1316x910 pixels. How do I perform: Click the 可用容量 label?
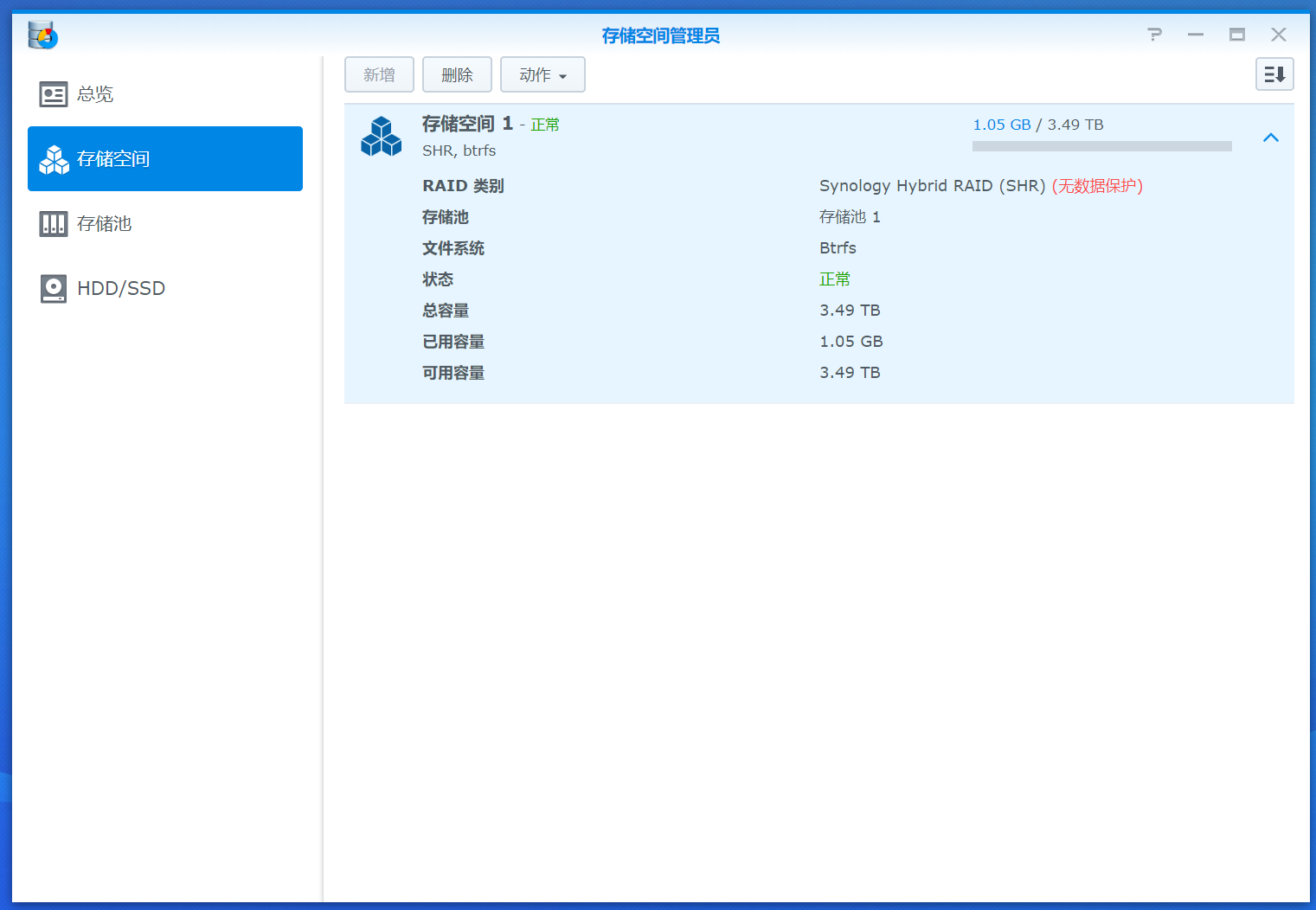tap(453, 373)
